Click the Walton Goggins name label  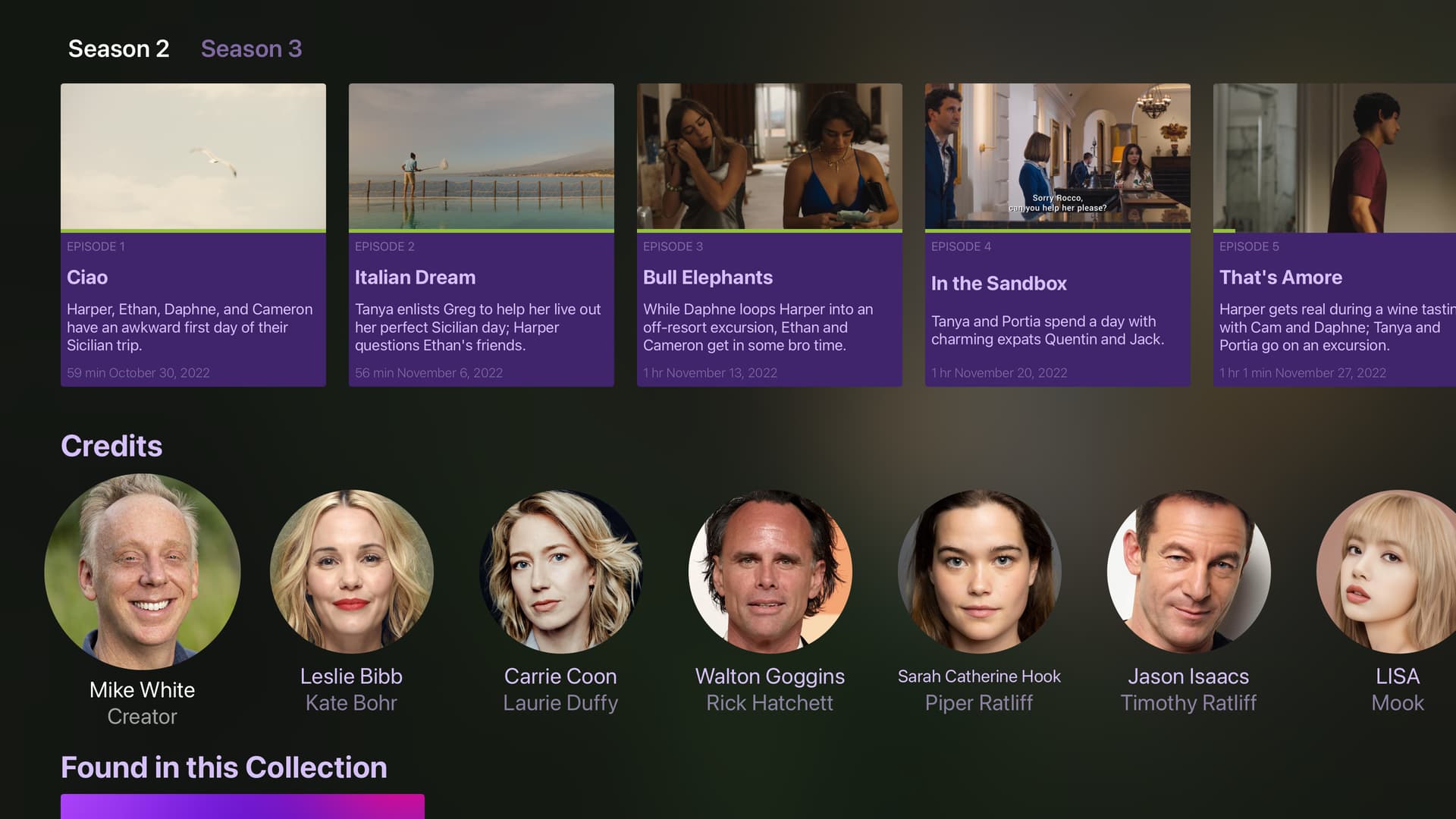770,676
